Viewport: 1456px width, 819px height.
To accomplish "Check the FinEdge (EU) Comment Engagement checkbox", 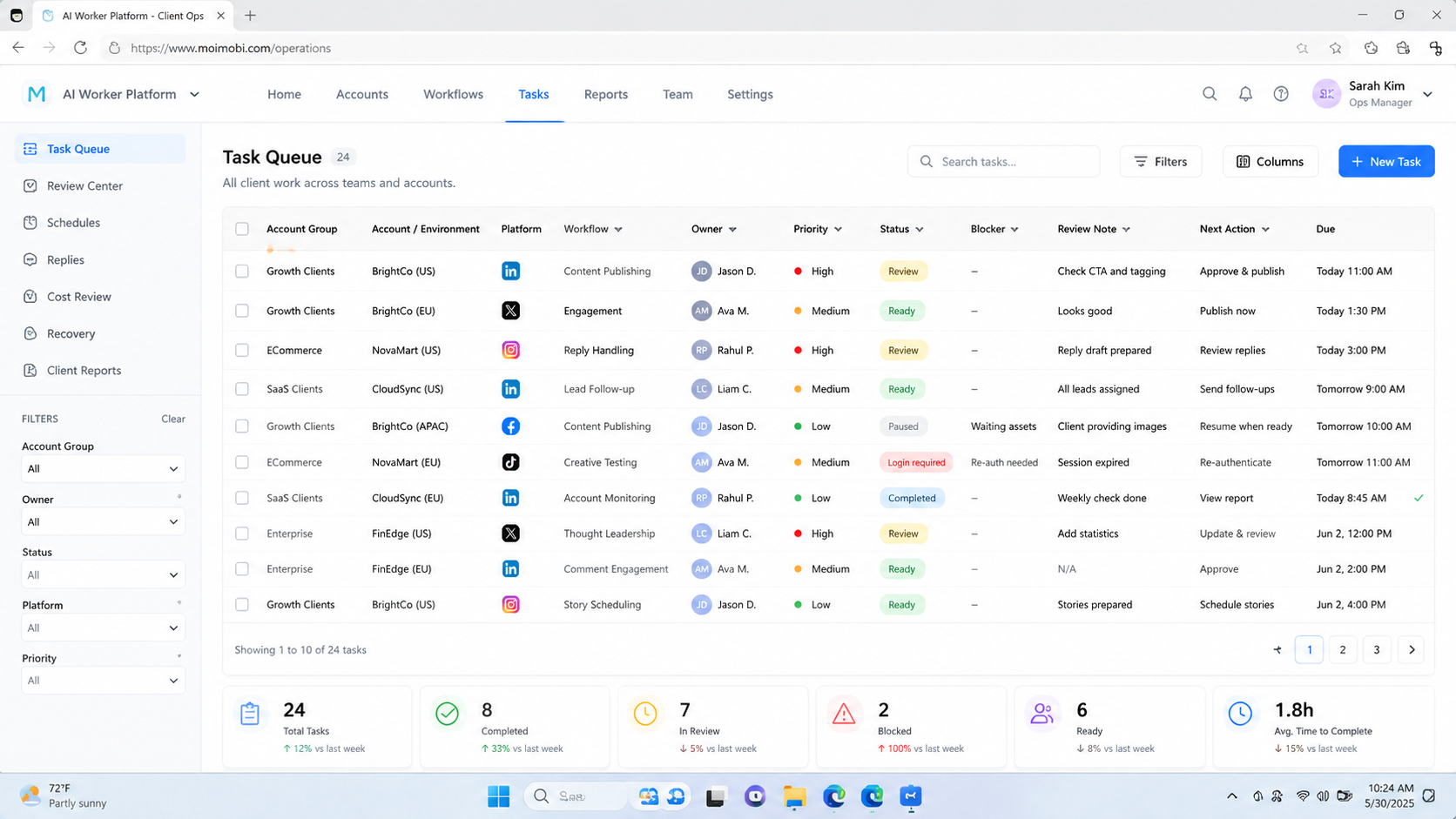I will click(x=242, y=569).
